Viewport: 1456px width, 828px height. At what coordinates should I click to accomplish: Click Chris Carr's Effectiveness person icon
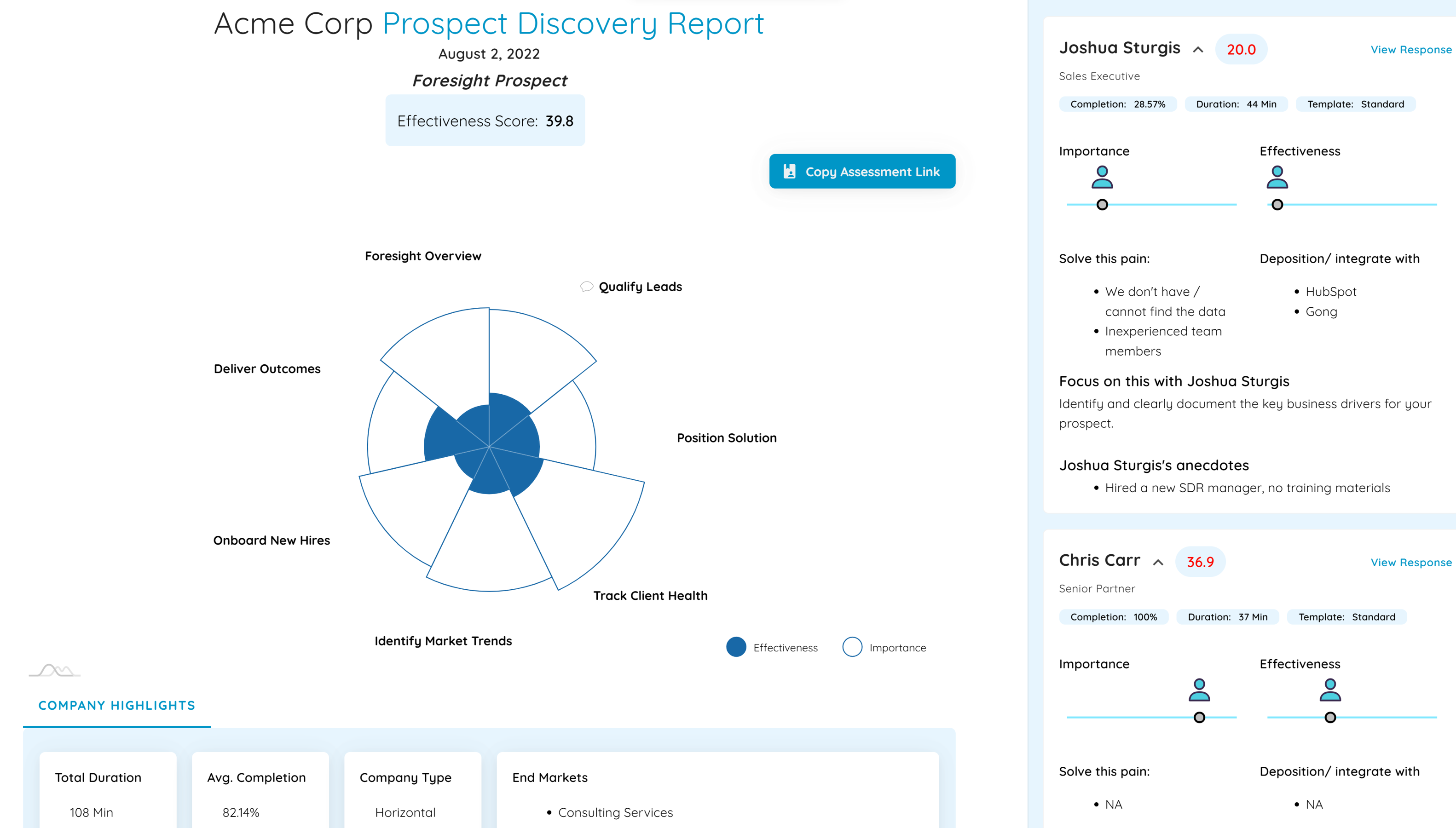coord(1330,690)
